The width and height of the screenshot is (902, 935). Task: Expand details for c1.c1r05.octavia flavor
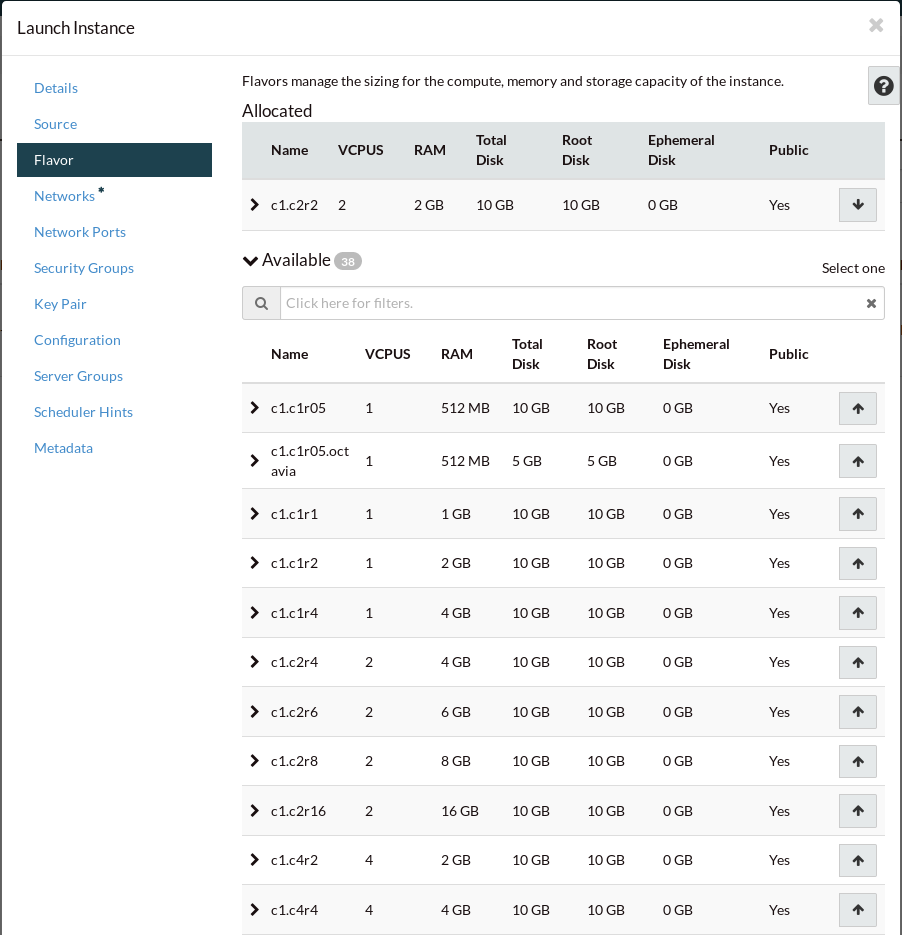[254, 461]
